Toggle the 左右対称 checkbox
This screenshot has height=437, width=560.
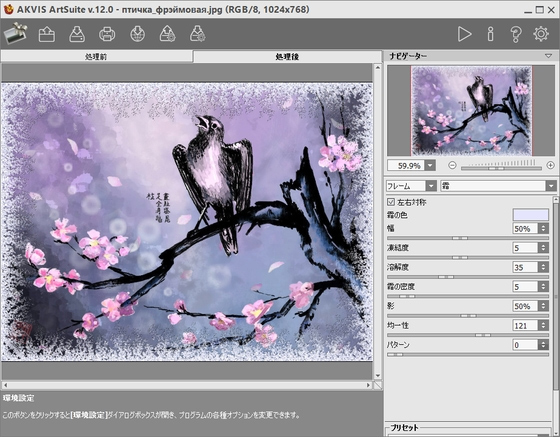coord(391,202)
